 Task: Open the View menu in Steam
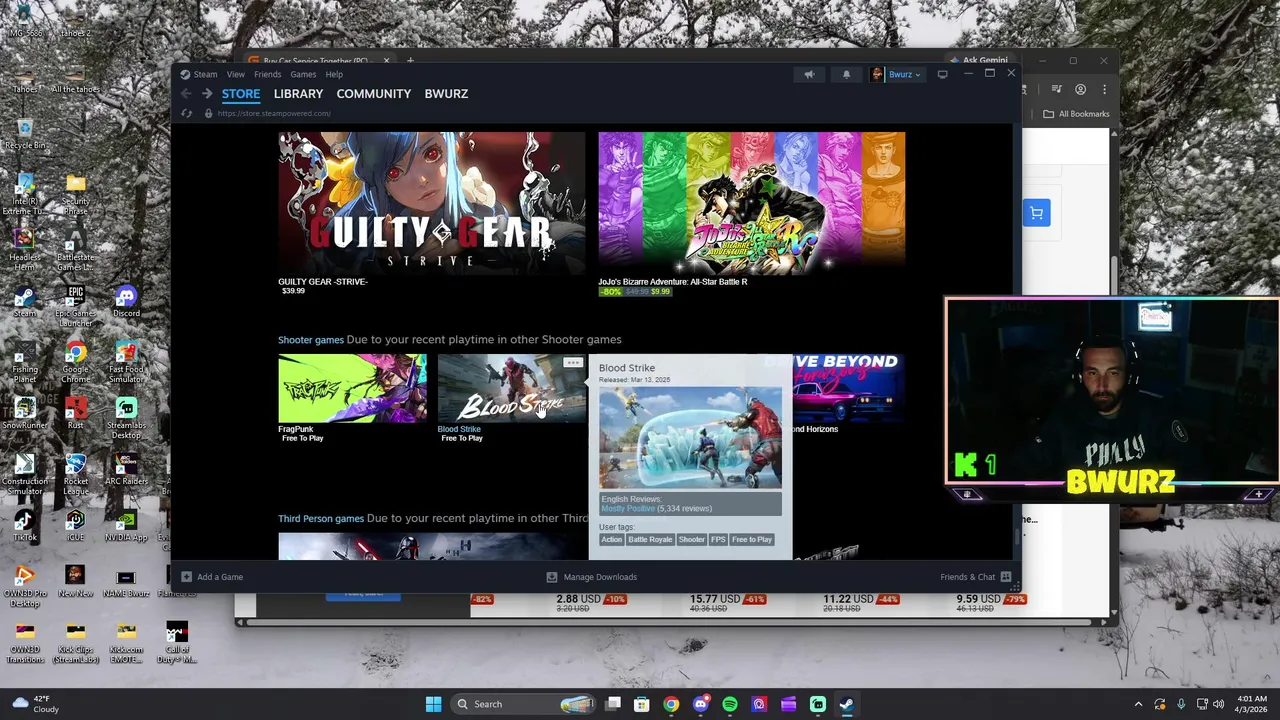coord(235,74)
